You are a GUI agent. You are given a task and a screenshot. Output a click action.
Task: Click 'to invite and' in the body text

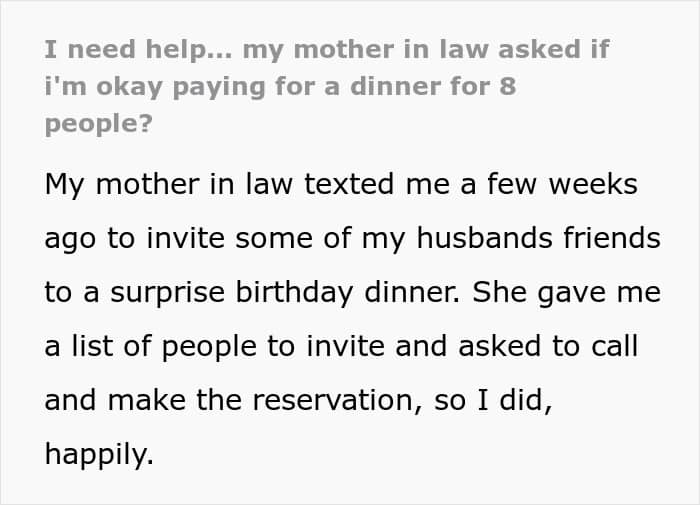click(357, 346)
